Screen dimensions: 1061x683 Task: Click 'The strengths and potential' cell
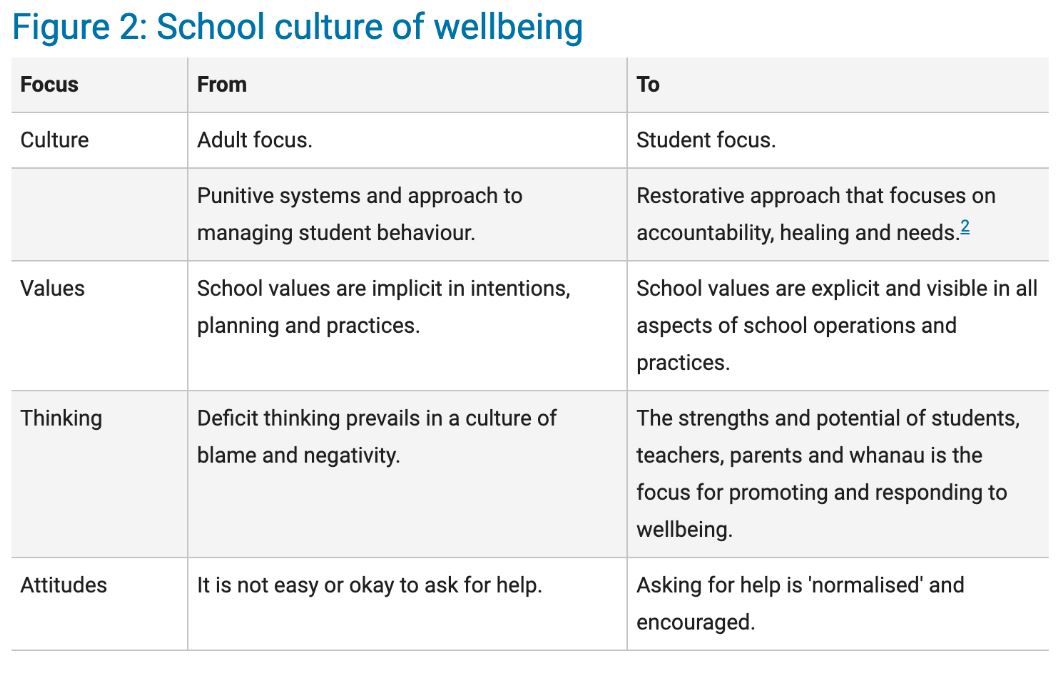point(838,474)
